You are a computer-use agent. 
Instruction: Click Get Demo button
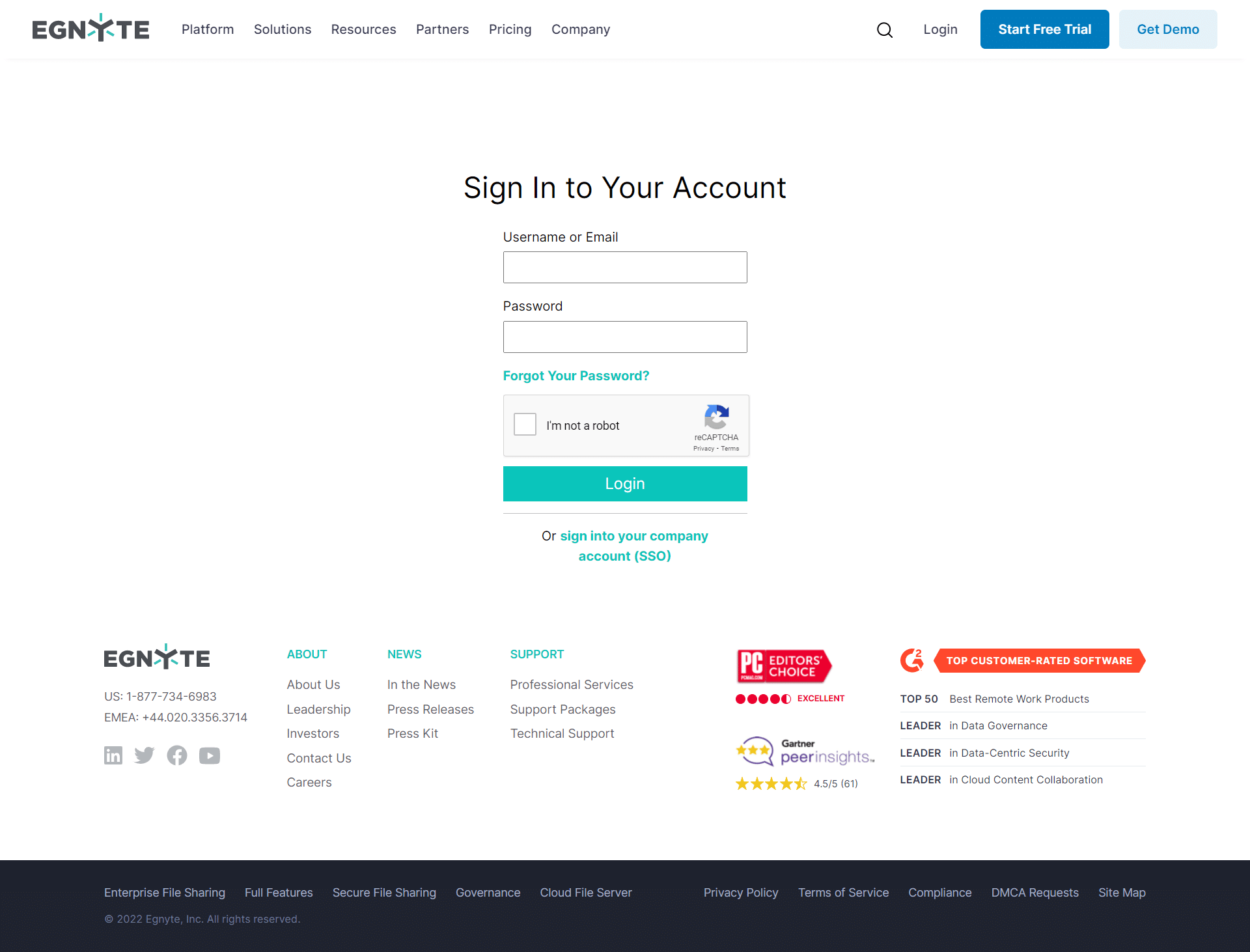1168,29
